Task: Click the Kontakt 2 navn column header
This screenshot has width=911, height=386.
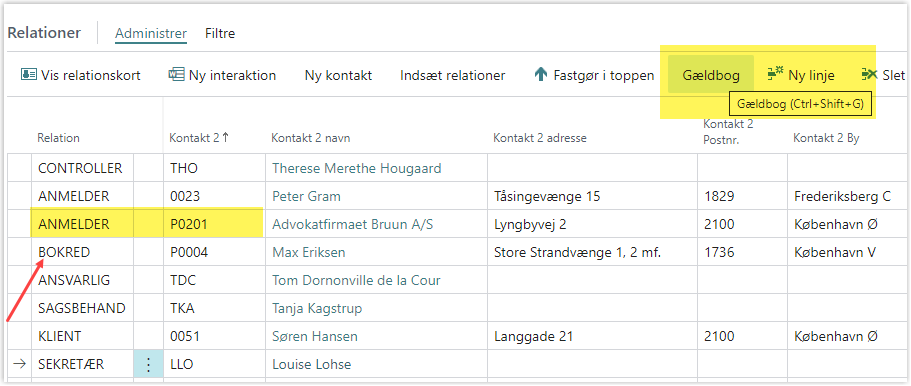Action: coord(311,138)
